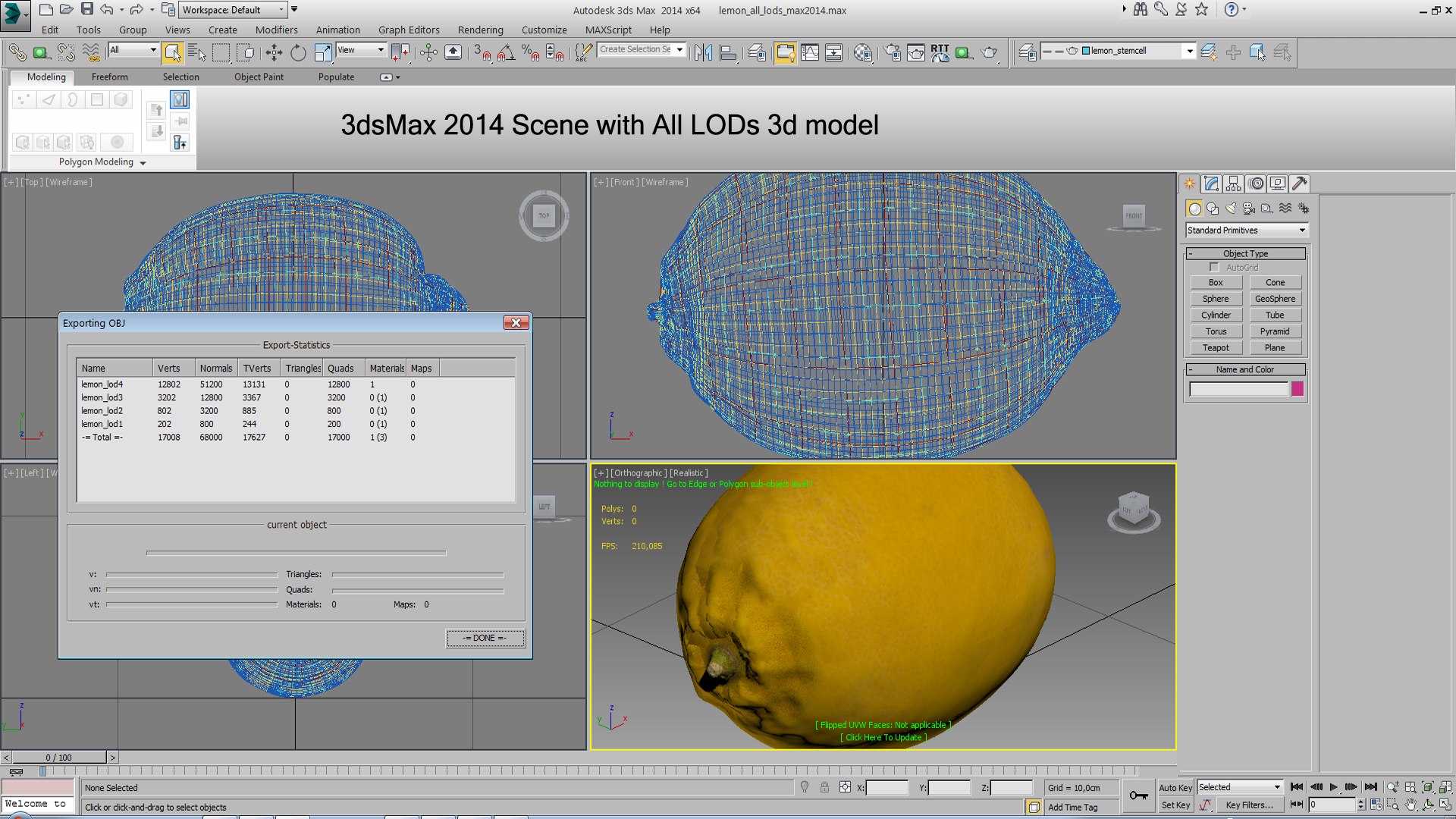This screenshot has height=819, width=1456.
Task: Collapse the Name and Color rollout
Action: pyautogui.click(x=1245, y=370)
